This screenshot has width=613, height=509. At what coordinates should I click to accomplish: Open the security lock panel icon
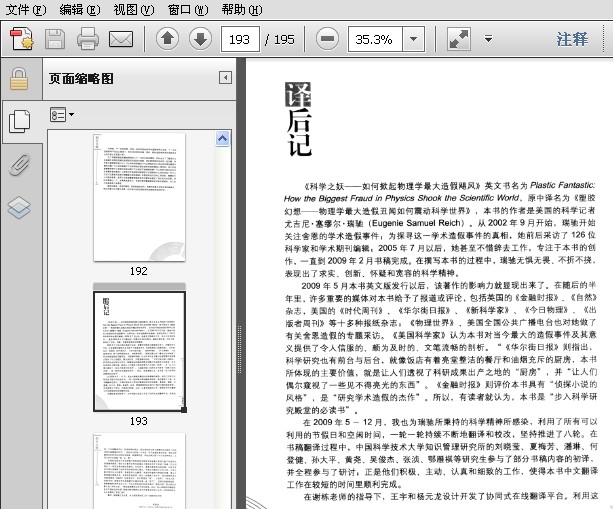coord(18,80)
